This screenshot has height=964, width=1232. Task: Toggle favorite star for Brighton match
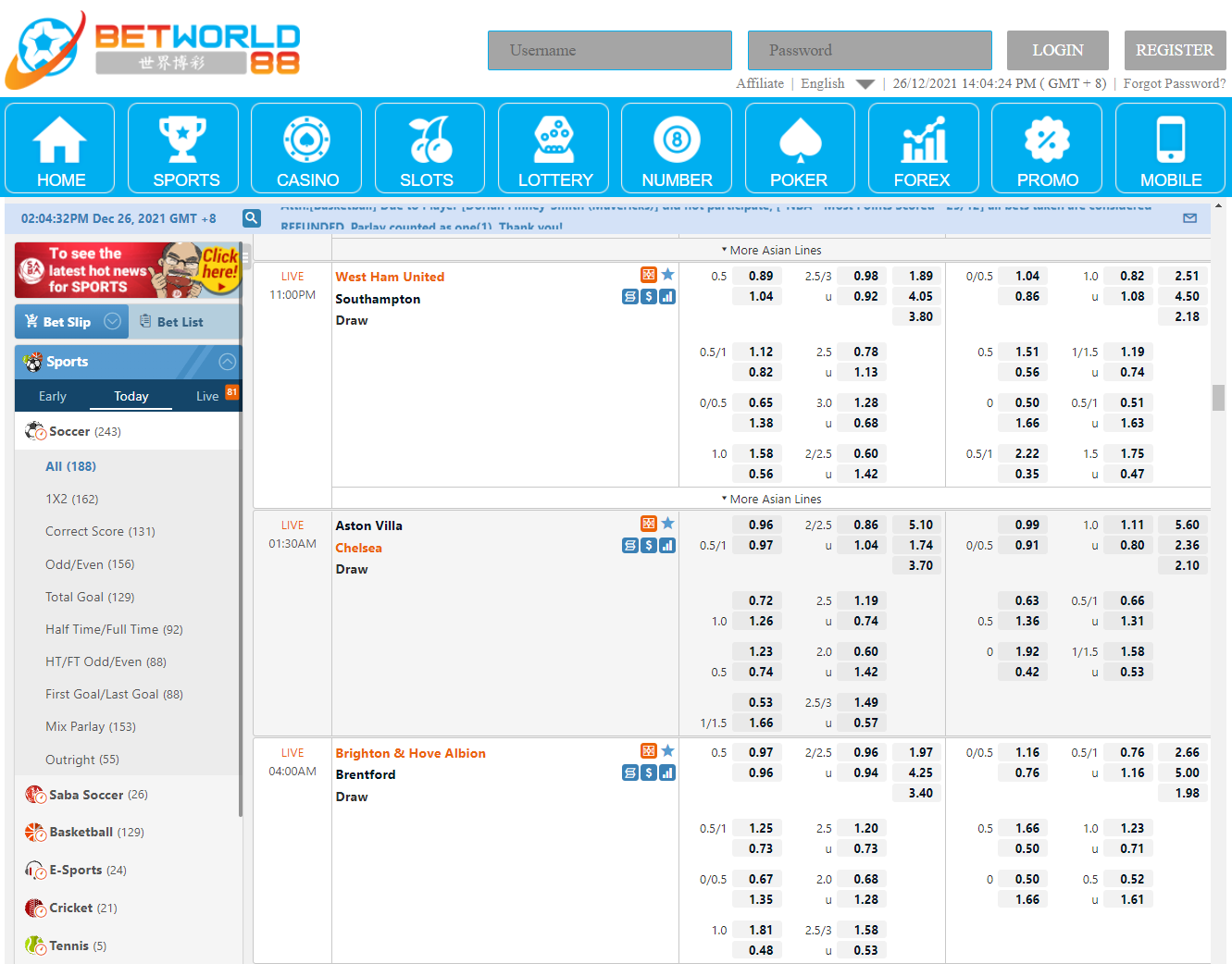tap(668, 751)
